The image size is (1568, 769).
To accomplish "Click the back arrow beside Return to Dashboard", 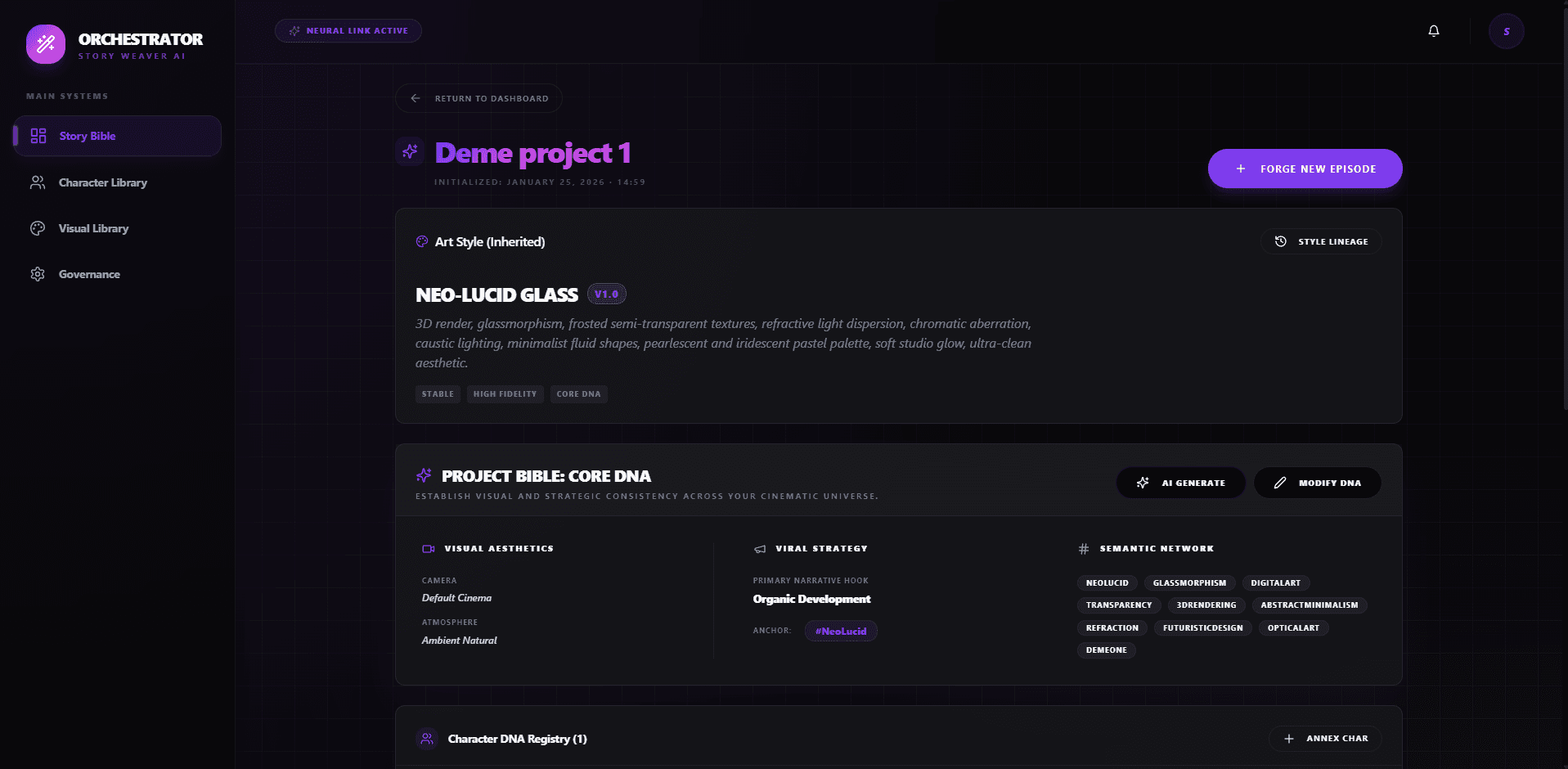I will click(x=416, y=97).
